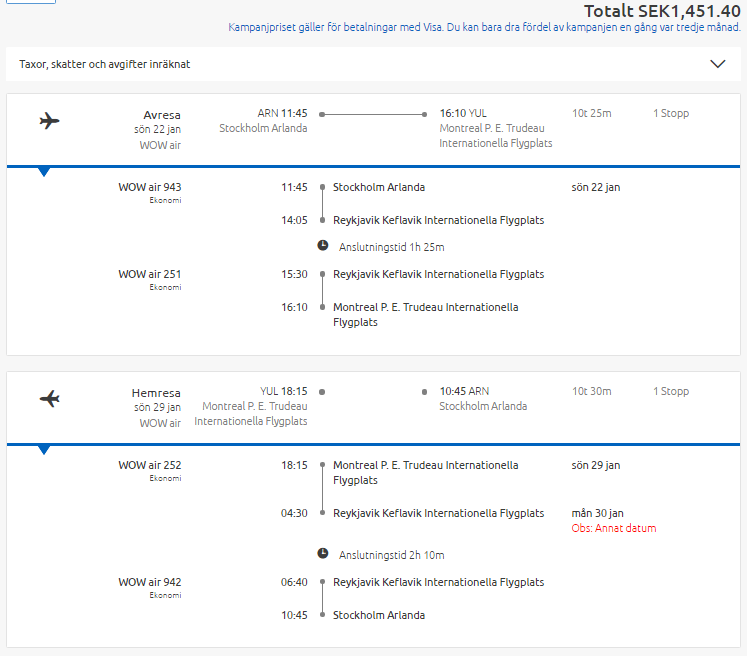
Task: Click the red Obs: Annat datum warning
Action: [614, 528]
